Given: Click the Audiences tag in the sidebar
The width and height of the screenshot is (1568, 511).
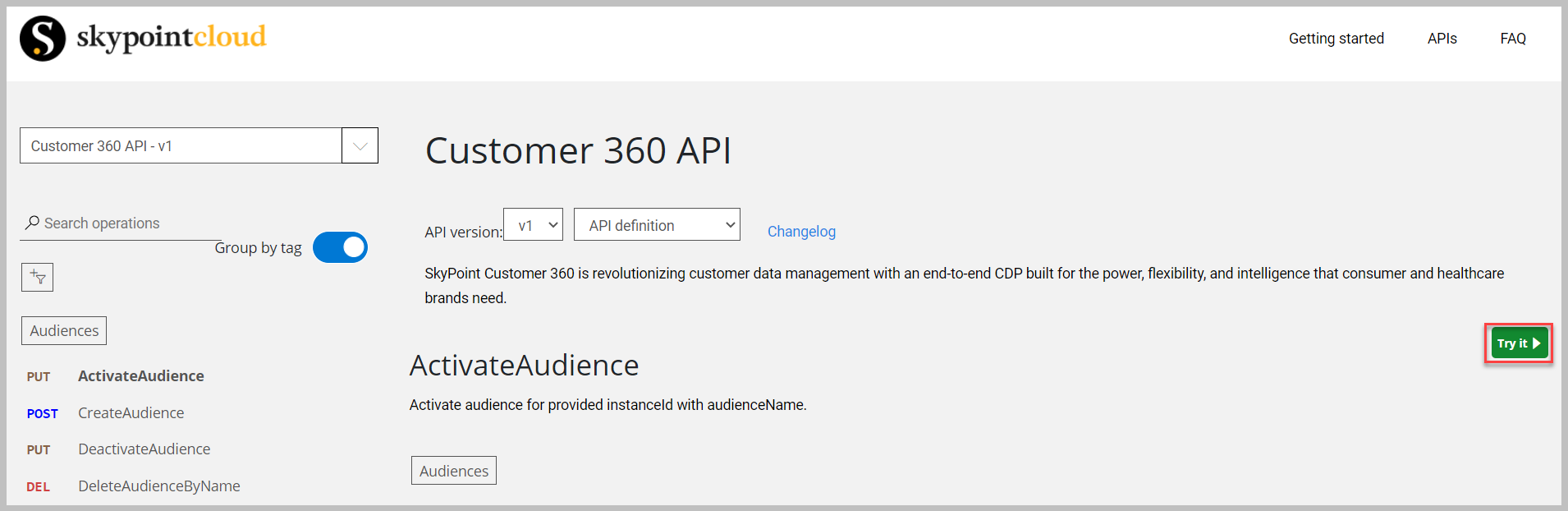Looking at the screenshot, I should coord(64,331).
